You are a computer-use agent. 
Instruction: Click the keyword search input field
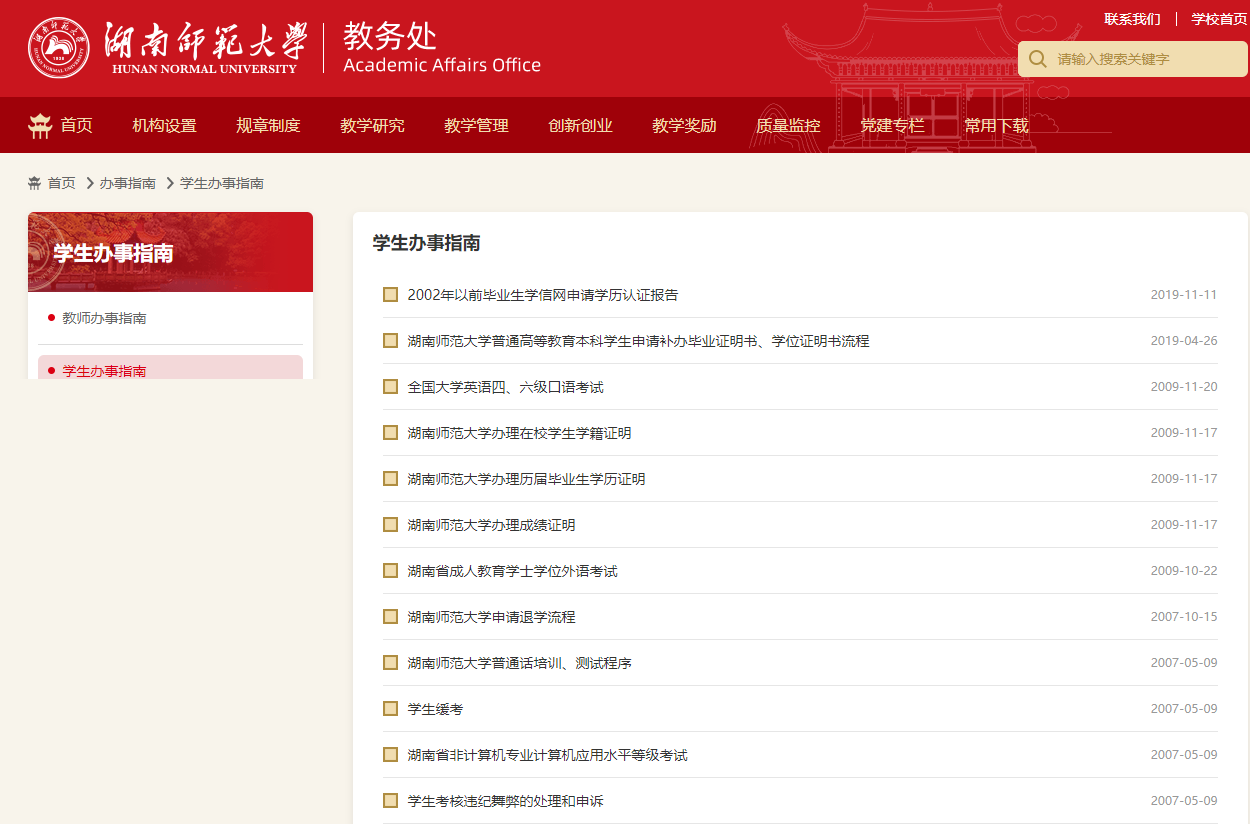(1140, 59)
